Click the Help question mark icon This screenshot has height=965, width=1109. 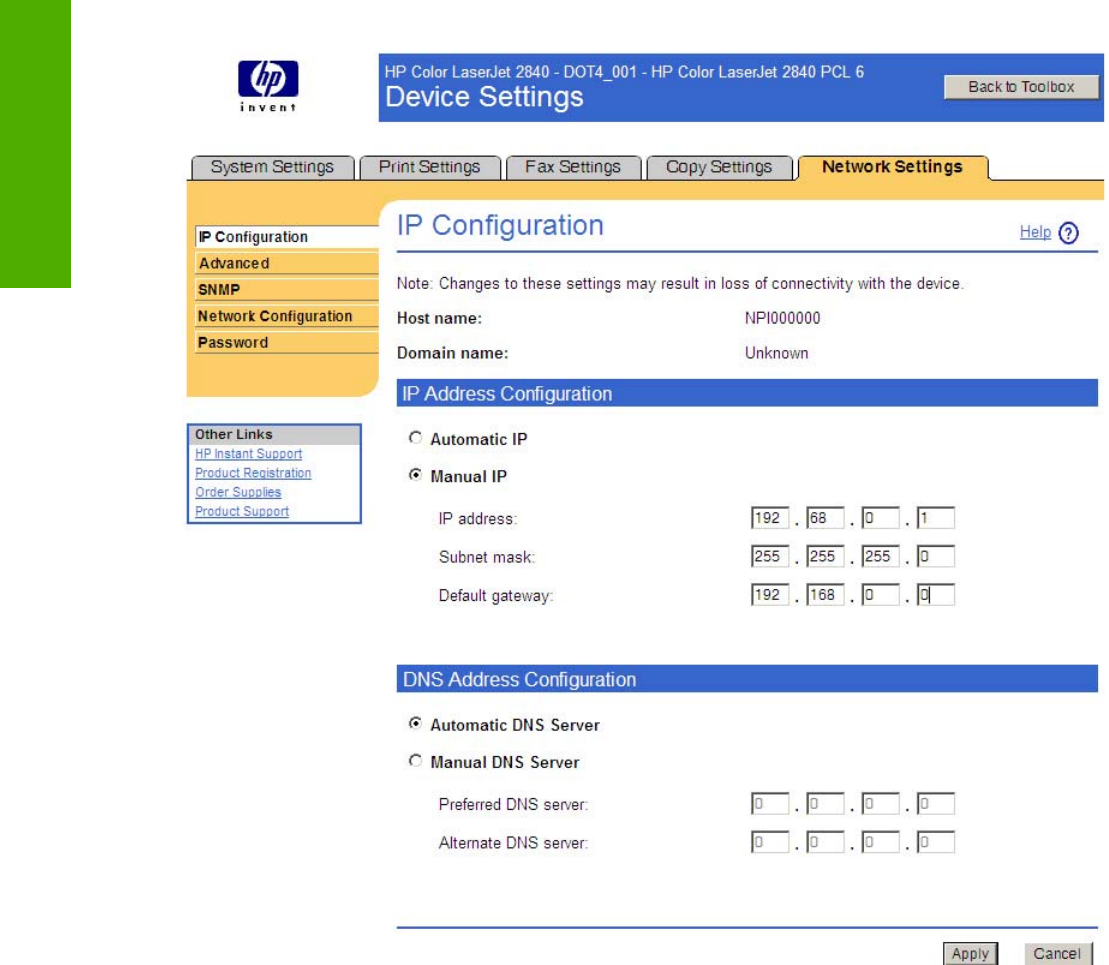[x=1069, y=233]
